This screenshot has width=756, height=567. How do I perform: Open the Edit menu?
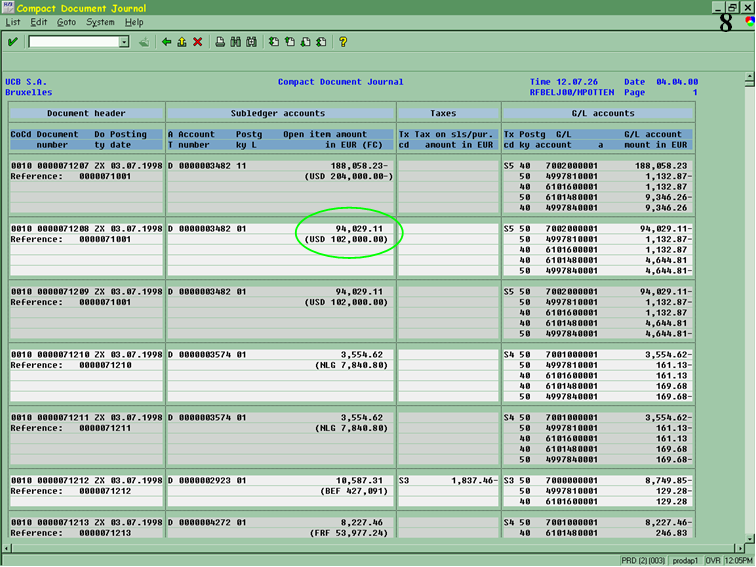tap(39, 22)
